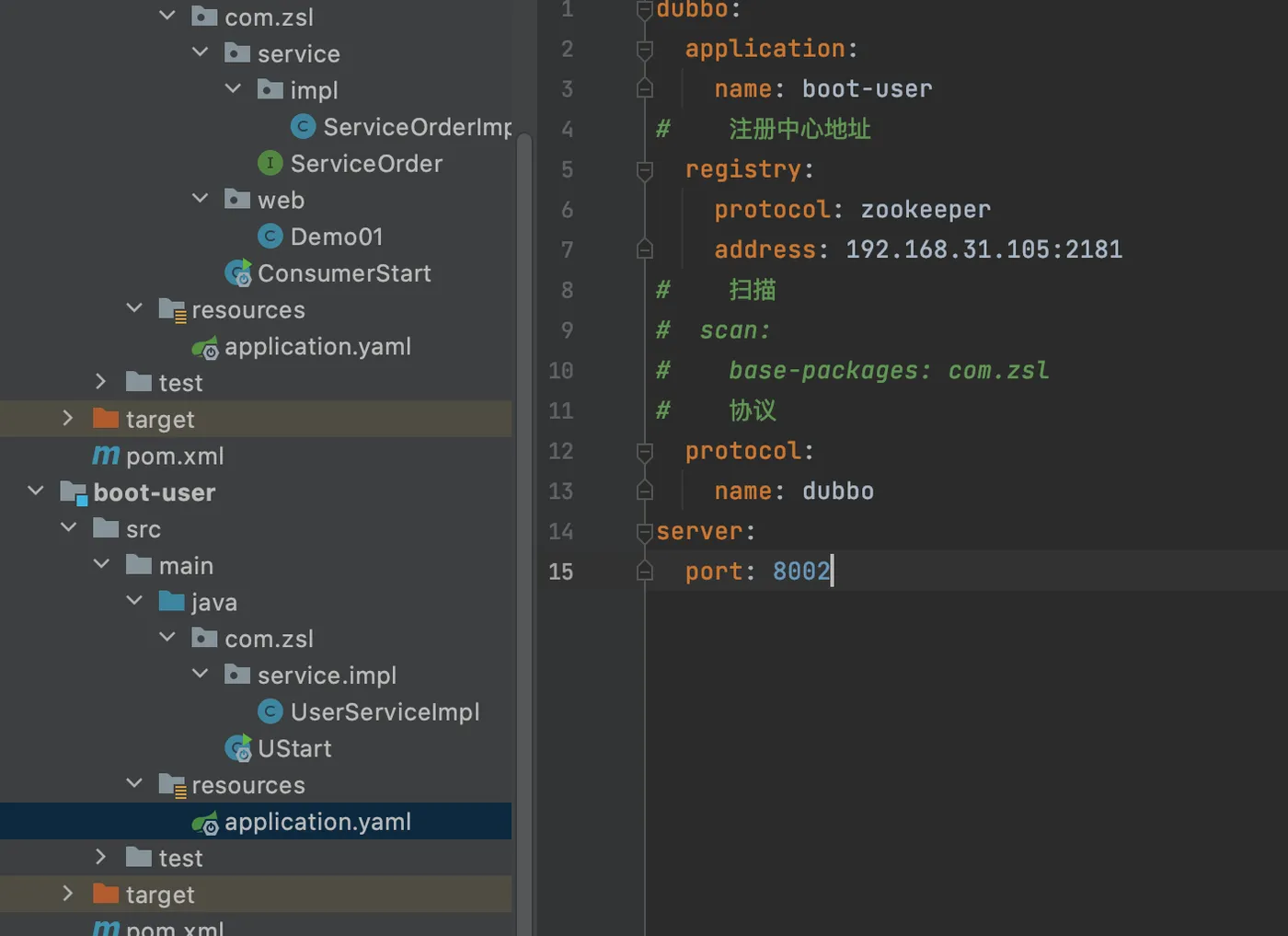Click the lower resources folder icon

pyautogui.click(x=172, y=785)
